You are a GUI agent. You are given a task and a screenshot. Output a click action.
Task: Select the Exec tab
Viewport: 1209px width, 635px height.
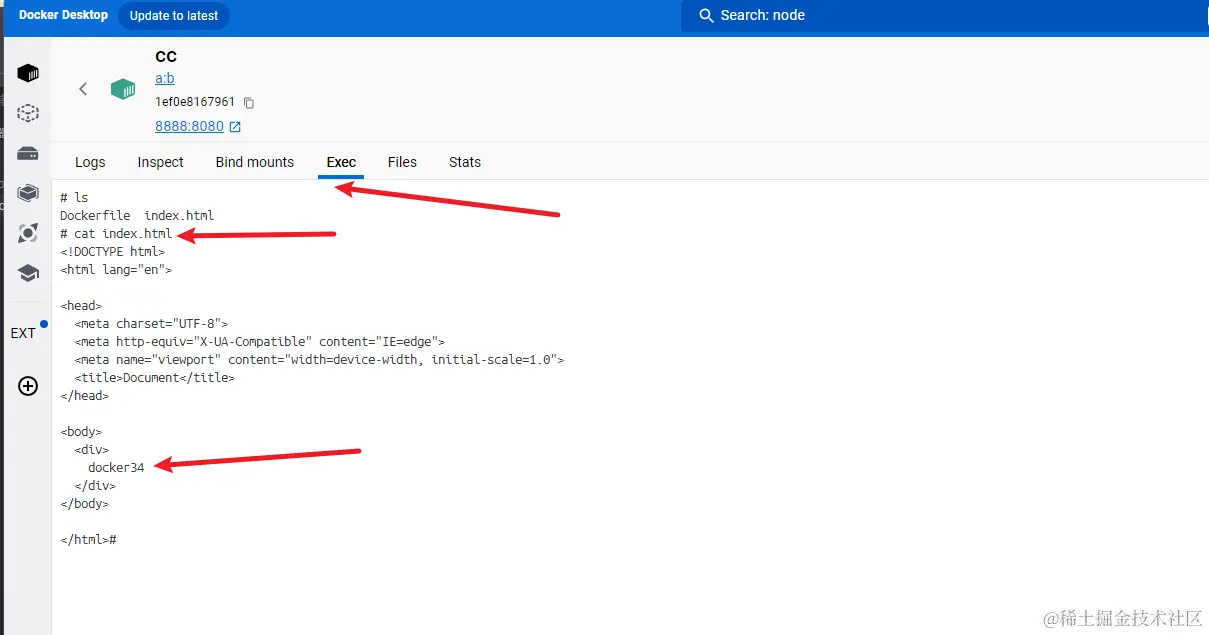341,162
